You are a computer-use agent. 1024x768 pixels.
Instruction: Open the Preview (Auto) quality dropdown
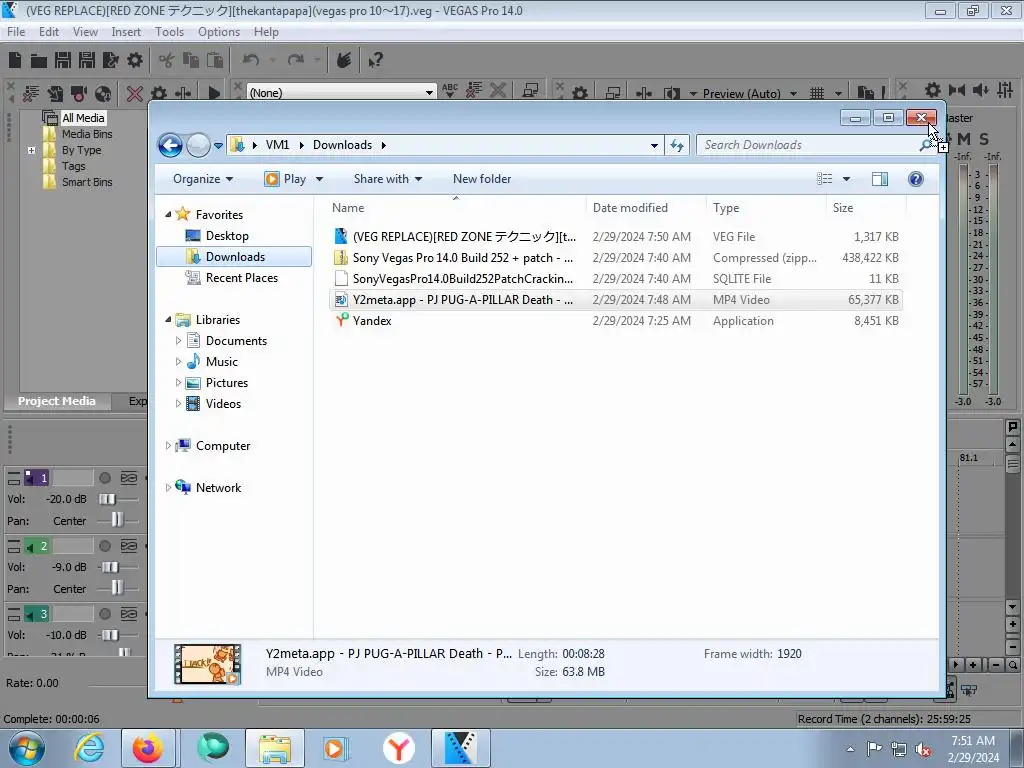point(793,93)
